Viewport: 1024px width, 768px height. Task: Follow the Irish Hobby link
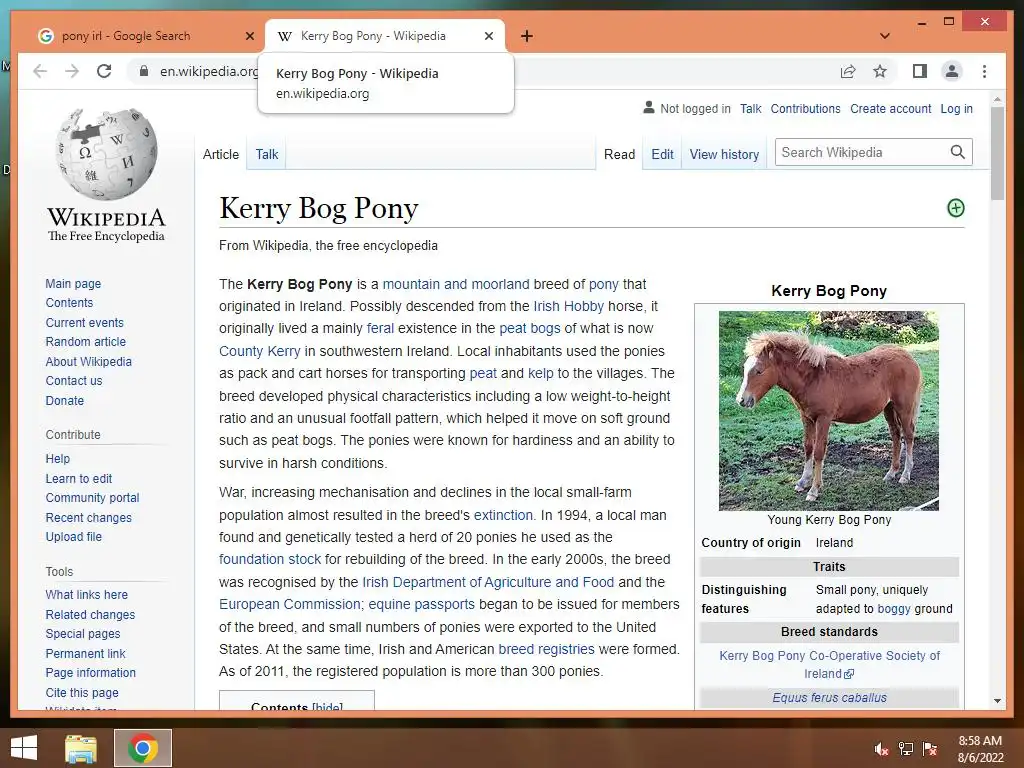click(x=568, y=306)
